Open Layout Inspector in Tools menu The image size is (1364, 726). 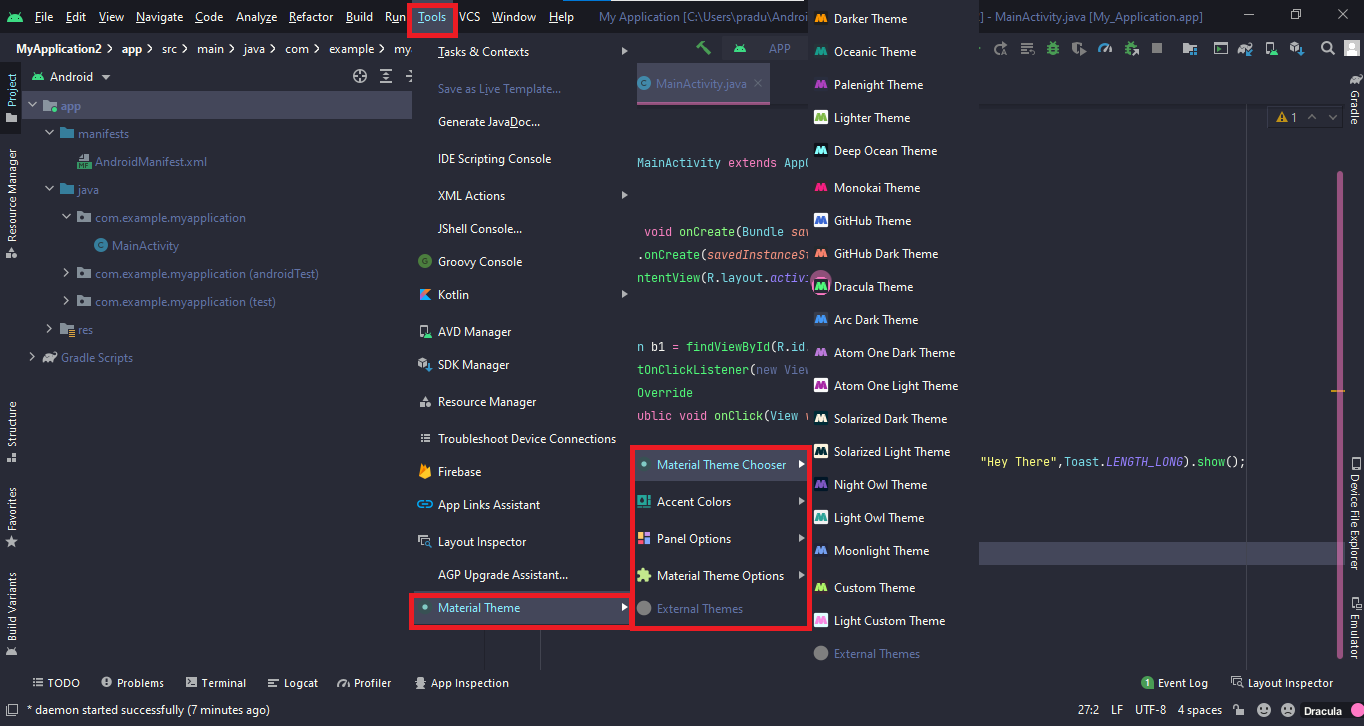click(521, 542)
